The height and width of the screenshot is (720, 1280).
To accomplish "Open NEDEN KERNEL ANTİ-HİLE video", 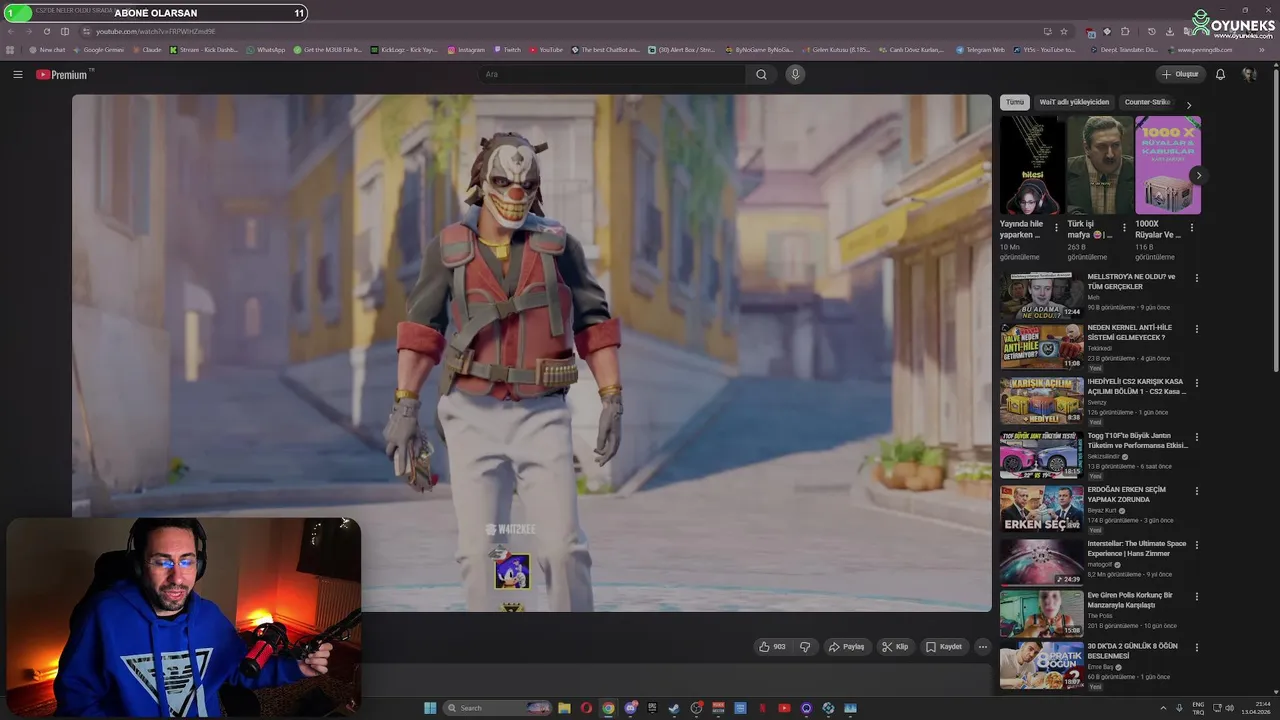I will point(1129,332).
